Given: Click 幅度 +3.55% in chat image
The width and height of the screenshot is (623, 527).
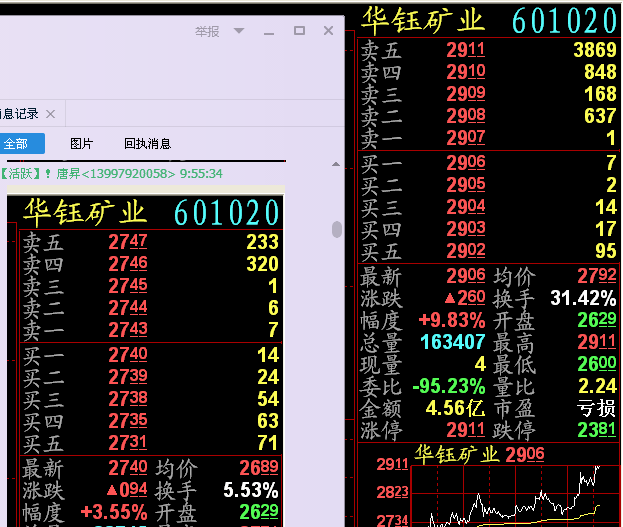Looking at the screenshot, I should [x=114, y=512].
